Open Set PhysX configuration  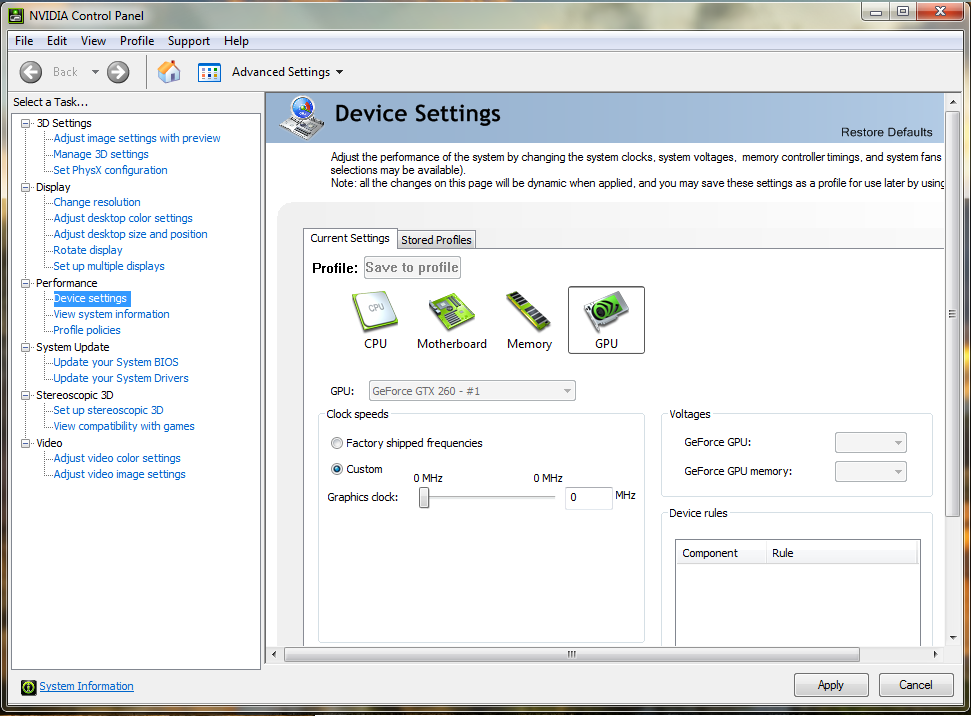110,170
